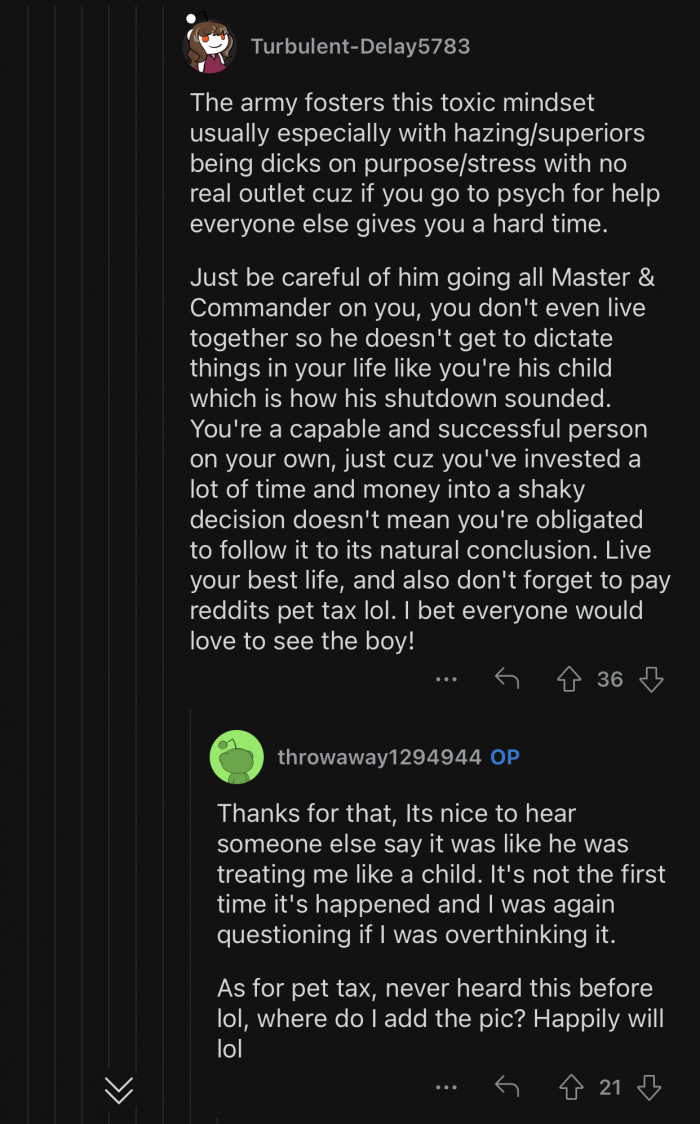Tap the downvote arrow on the top comment
The image size is (700, 1124).
tap(651, 679)
